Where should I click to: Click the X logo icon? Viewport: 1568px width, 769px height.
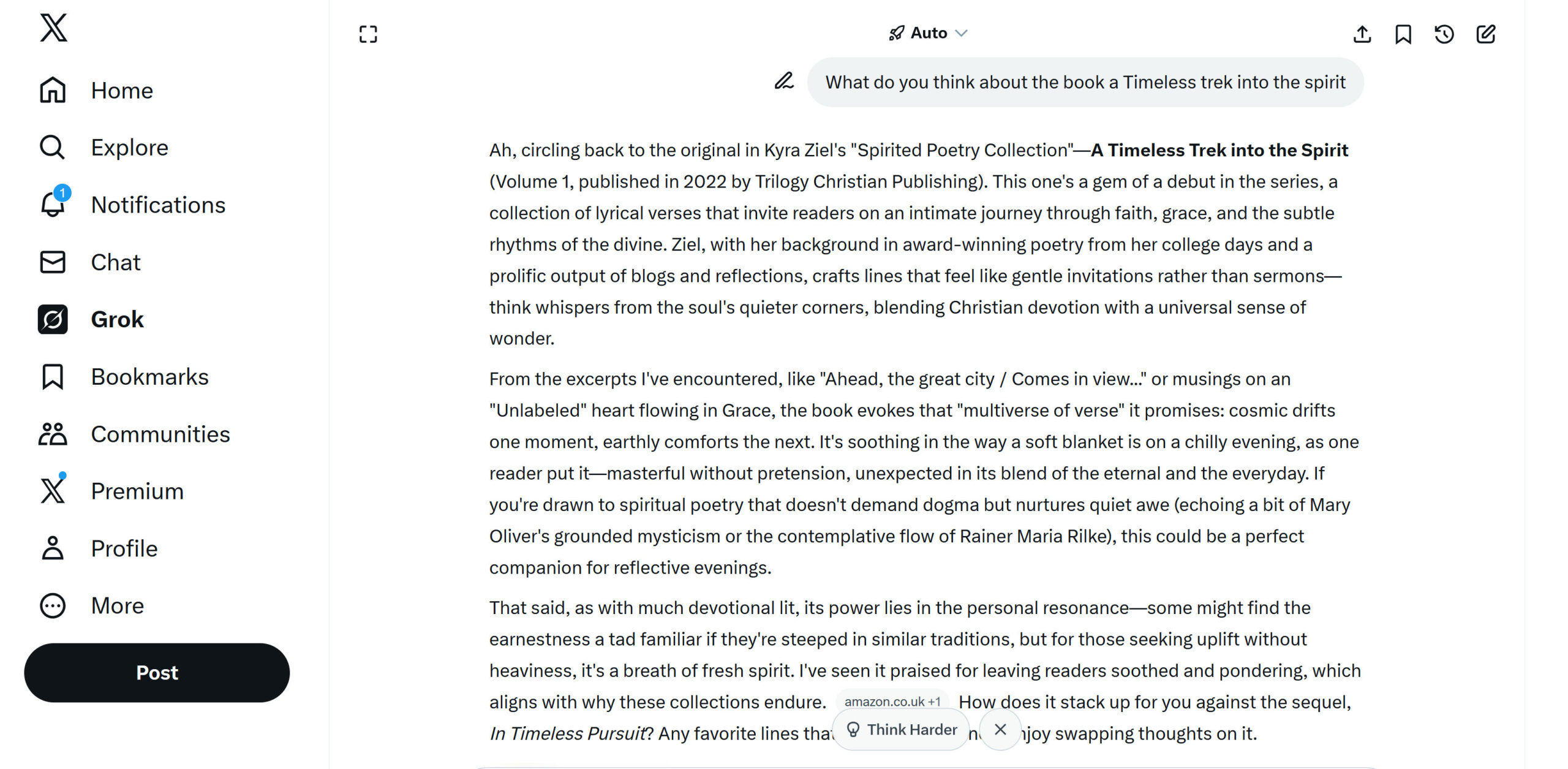pos(53,28)
